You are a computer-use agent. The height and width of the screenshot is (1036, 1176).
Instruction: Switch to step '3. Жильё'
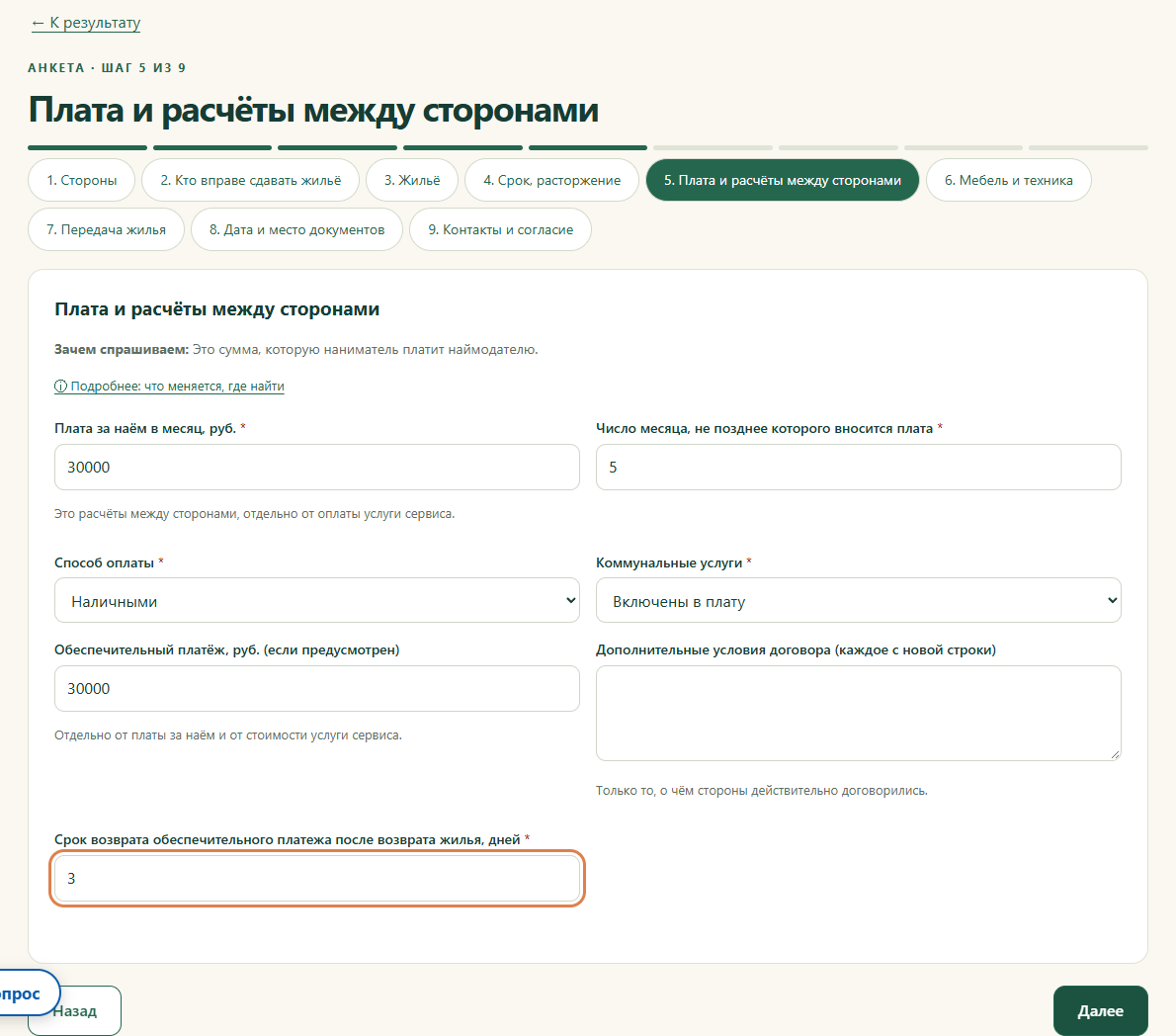click(x=412, y=180)
